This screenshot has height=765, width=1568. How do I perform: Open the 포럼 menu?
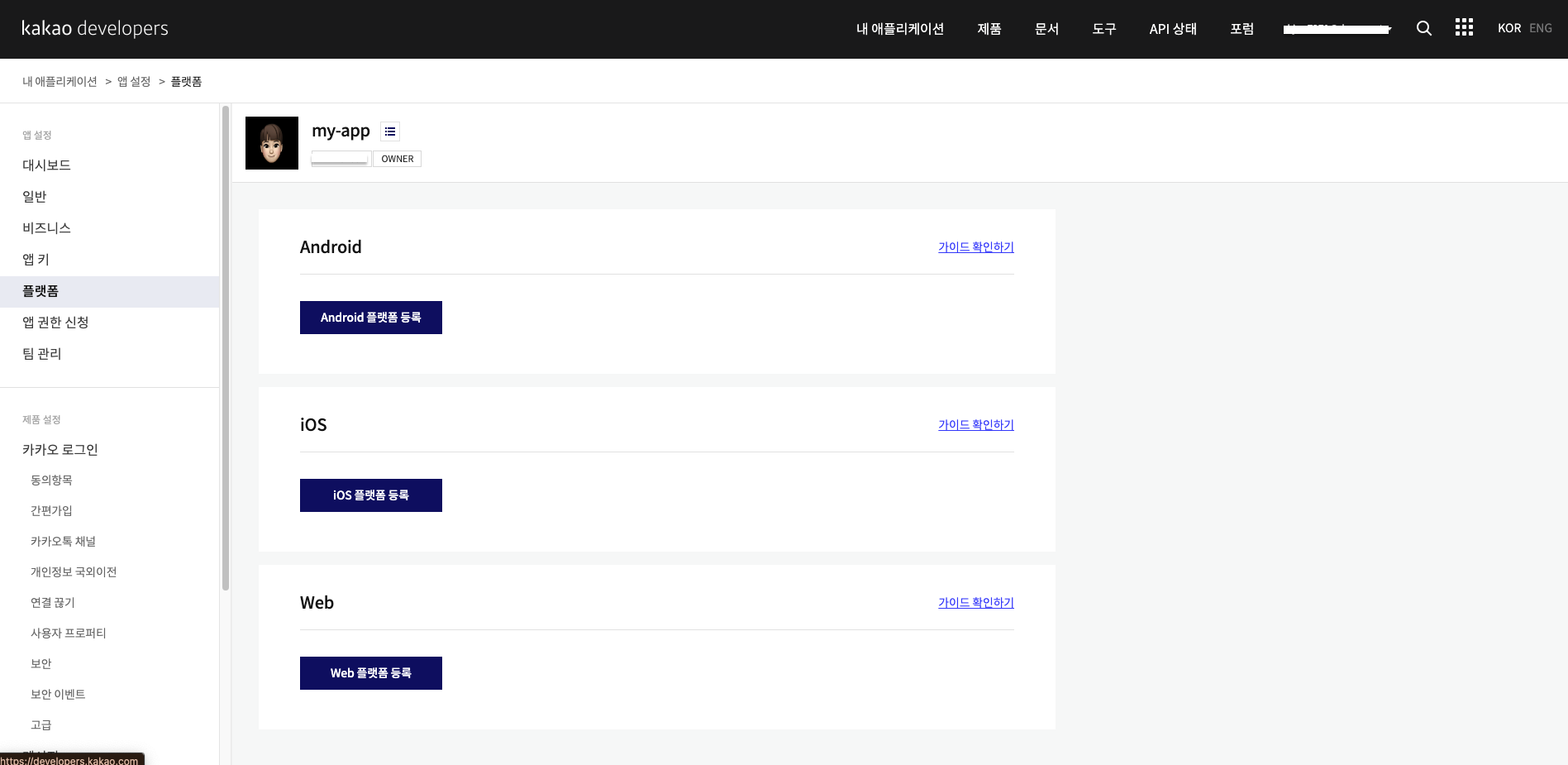tap(1242, 29)
